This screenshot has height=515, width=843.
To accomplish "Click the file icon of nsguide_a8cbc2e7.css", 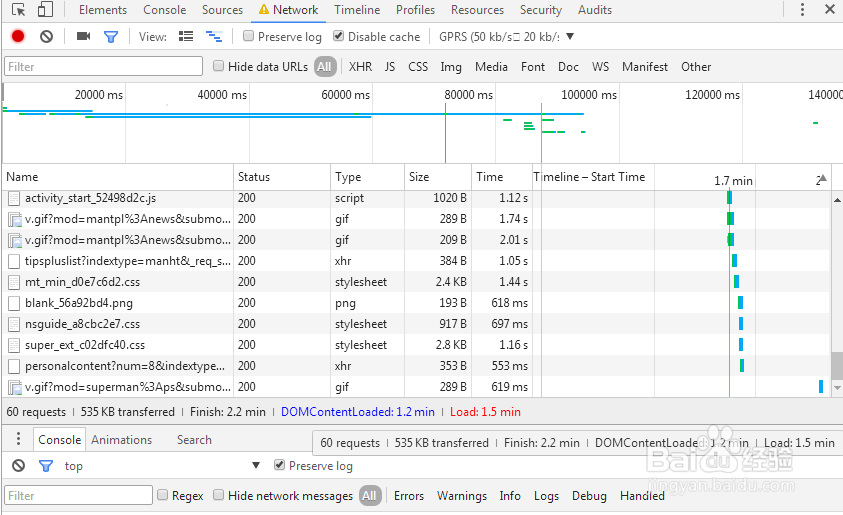I will [14, 324].
